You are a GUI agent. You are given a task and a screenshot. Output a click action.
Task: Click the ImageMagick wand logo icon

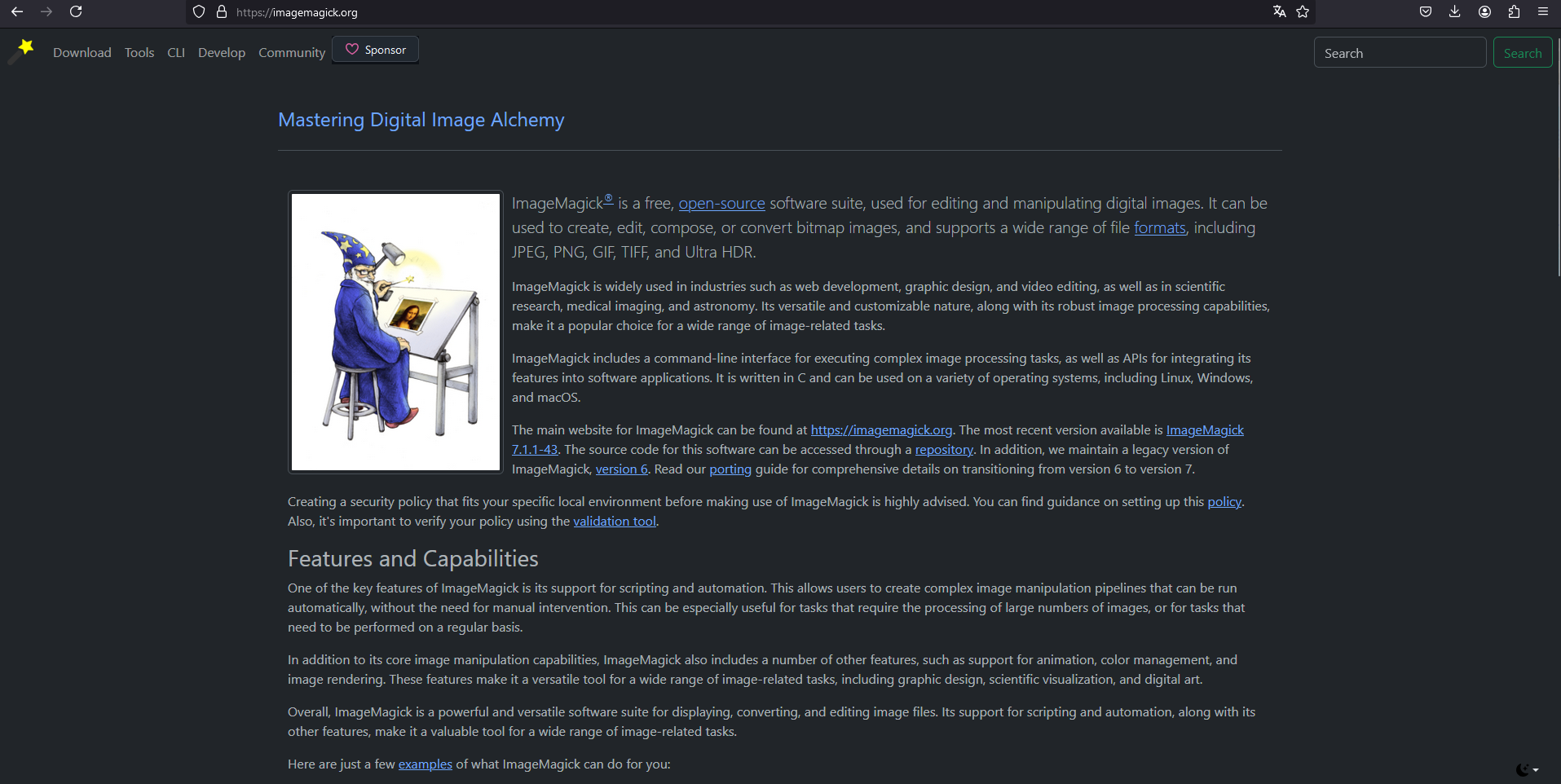[x=22, y=51]
